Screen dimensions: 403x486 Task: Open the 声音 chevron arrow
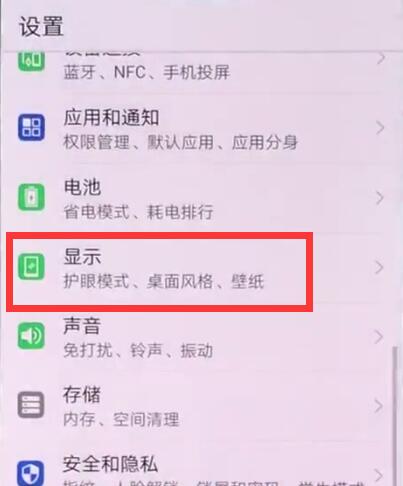(x=380, y=337)
